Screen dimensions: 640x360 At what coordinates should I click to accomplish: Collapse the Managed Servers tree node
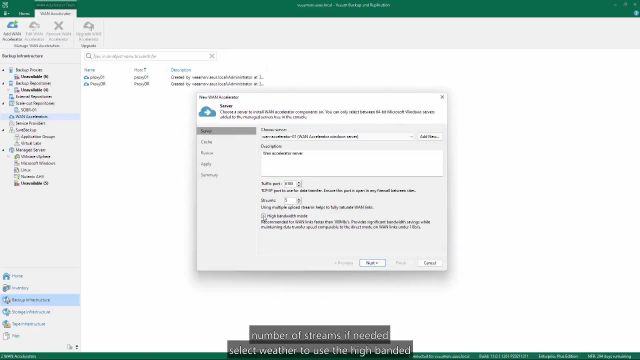[4, 150]
